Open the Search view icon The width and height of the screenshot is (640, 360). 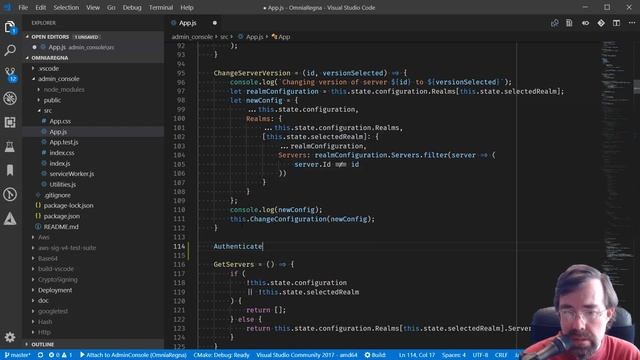(10, 50)
